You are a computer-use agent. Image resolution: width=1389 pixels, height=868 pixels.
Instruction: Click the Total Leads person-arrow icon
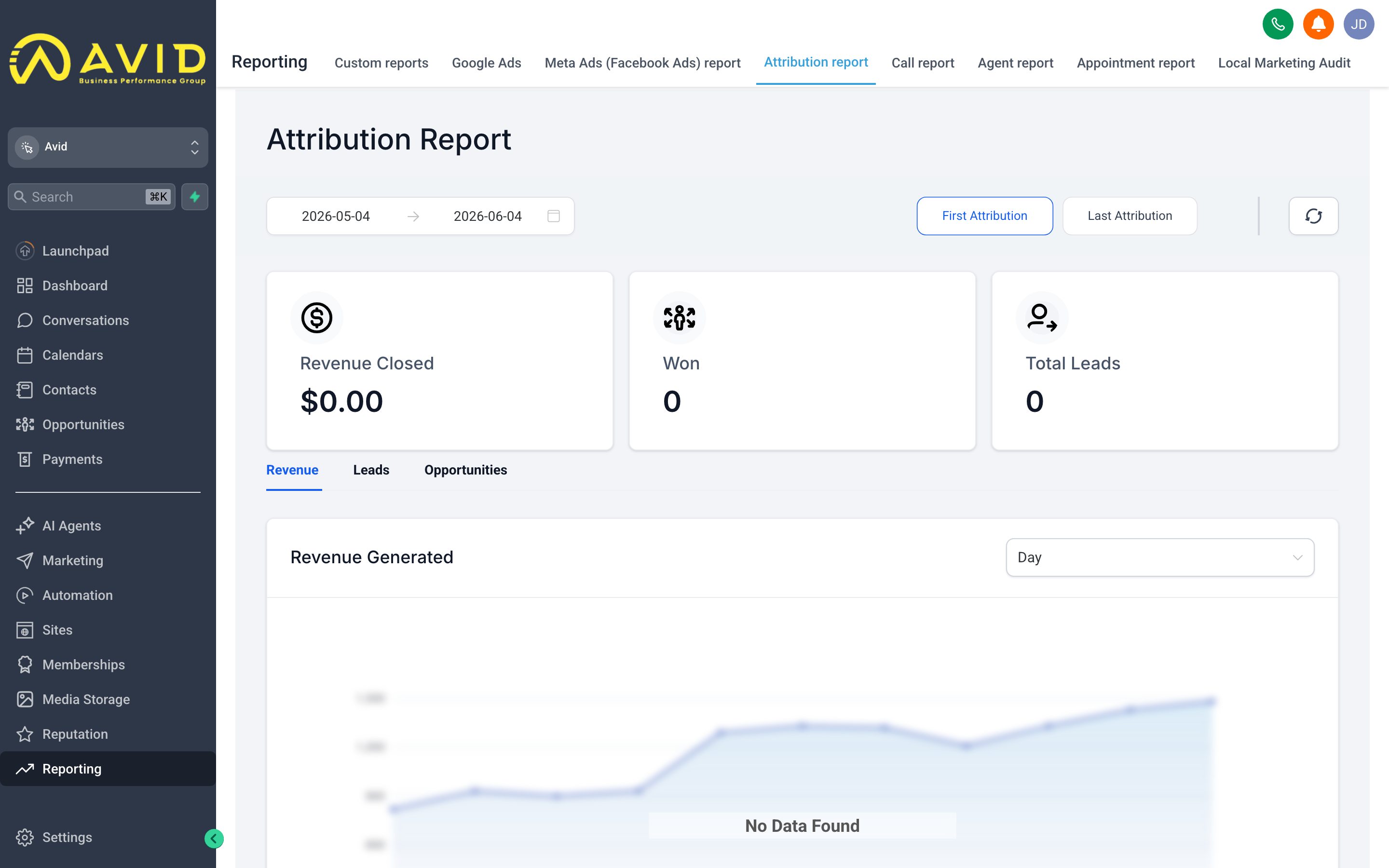click(x=1042, y=317)
